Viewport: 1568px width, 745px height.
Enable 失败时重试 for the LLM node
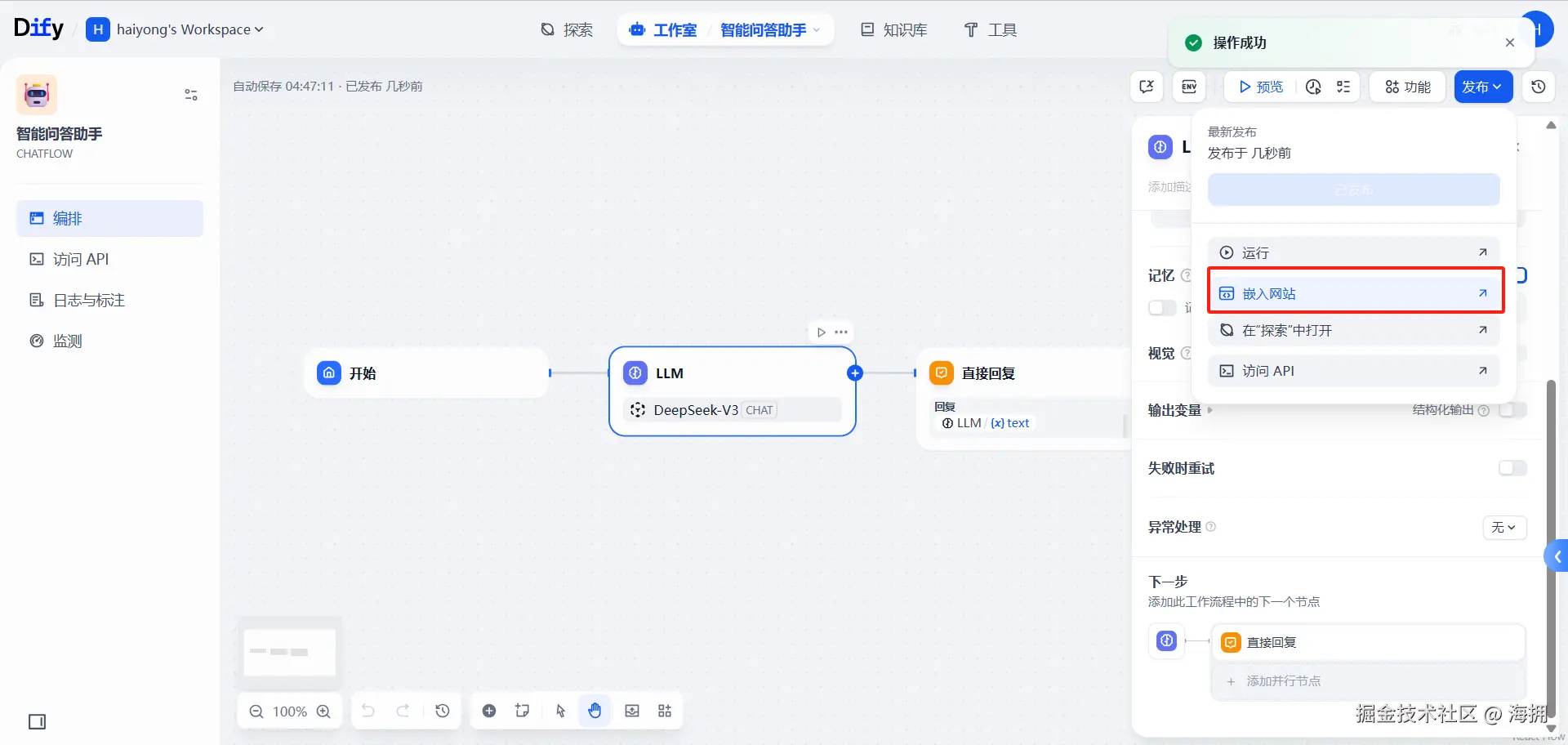[x=1512, y=467]
